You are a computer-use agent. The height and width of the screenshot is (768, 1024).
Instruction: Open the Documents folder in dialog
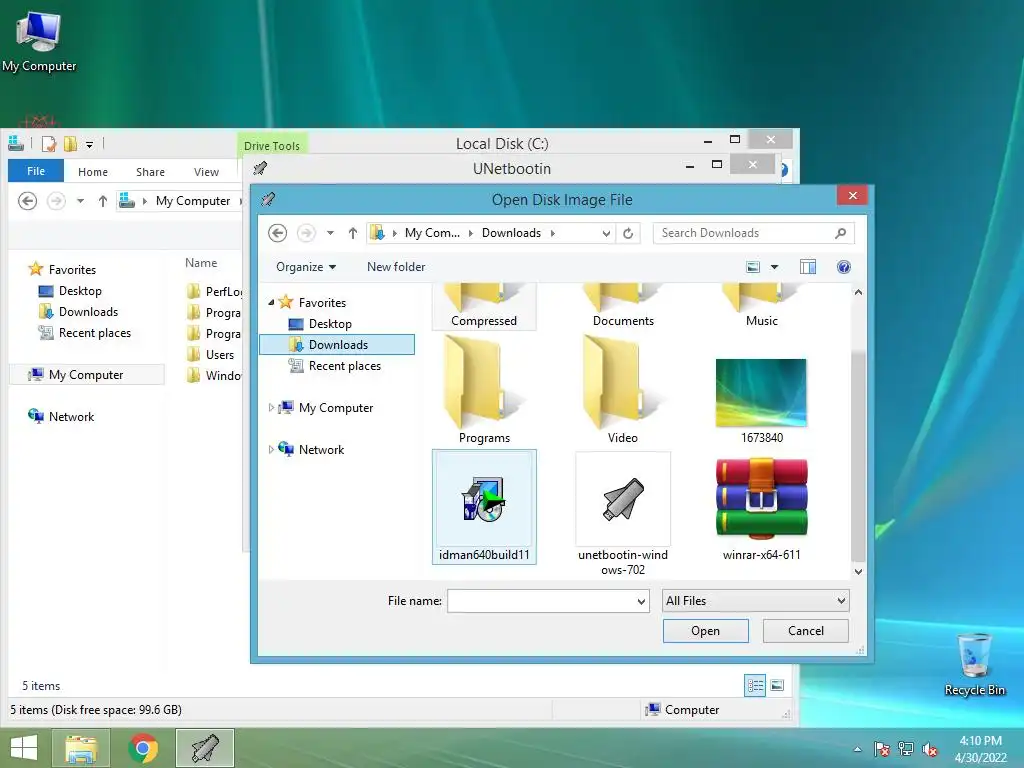tap(622, 306)
